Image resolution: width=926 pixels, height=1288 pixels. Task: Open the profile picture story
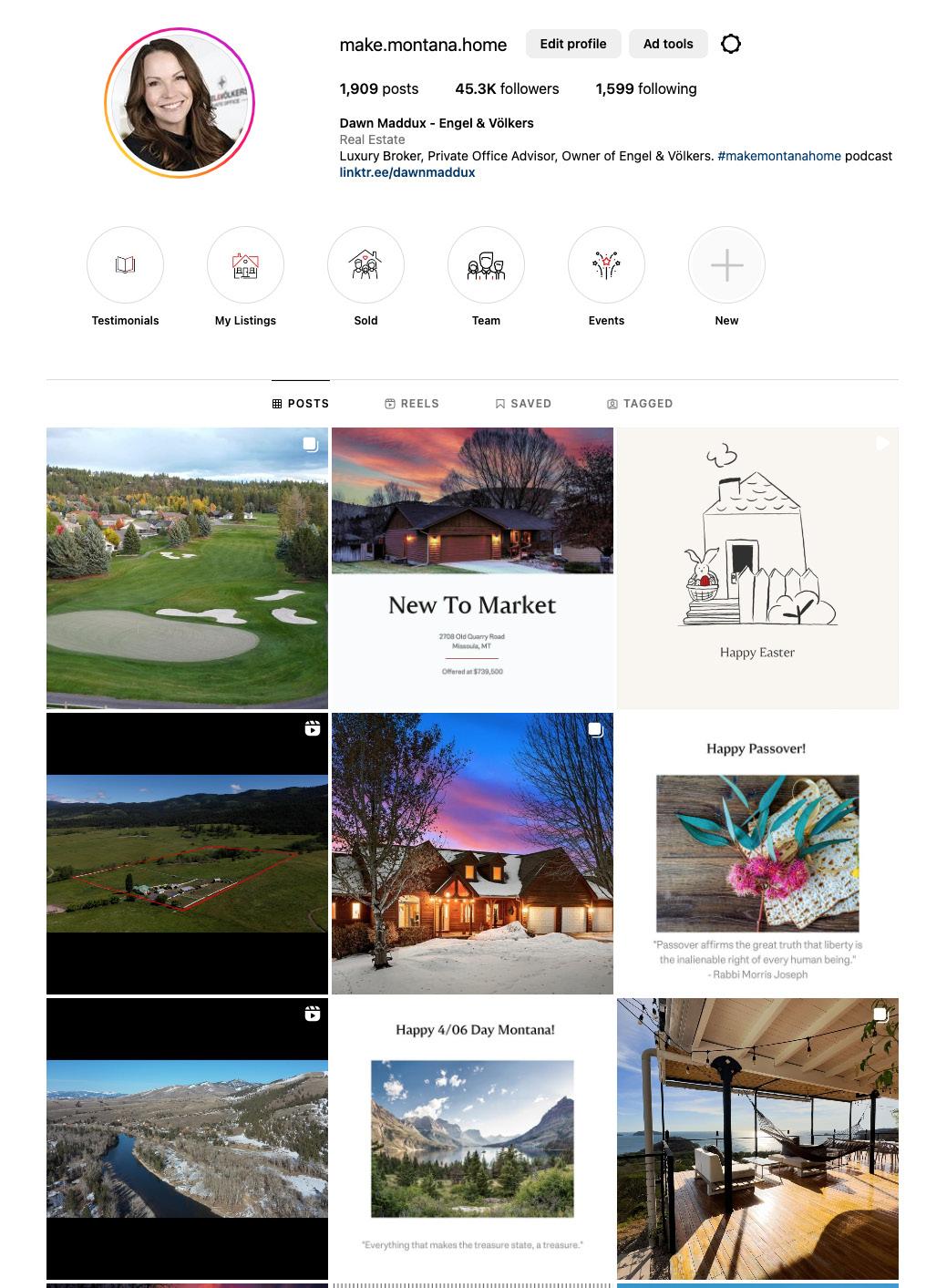180,103
